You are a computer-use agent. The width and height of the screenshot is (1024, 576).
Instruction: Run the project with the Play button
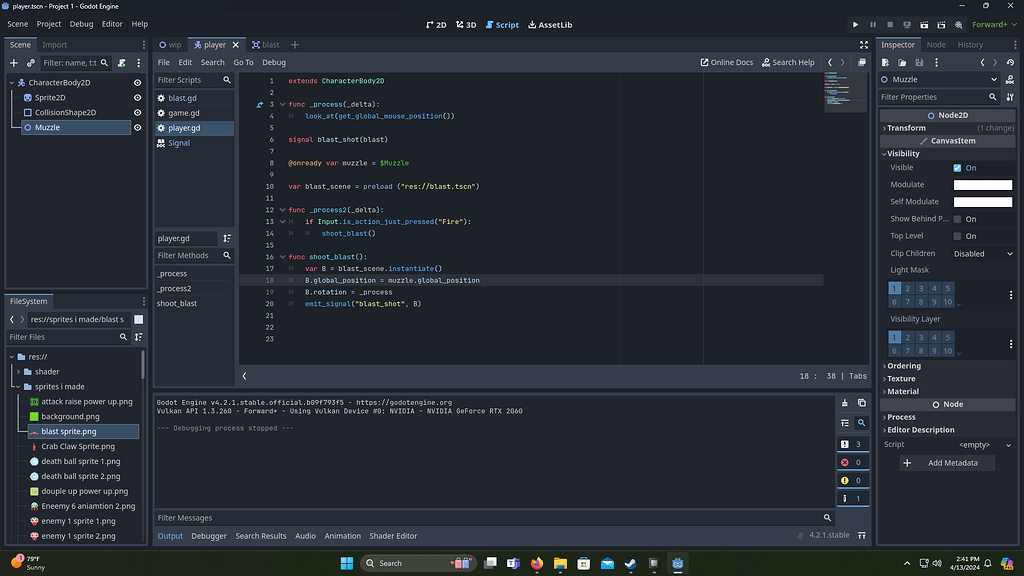(x=856, y=25)
